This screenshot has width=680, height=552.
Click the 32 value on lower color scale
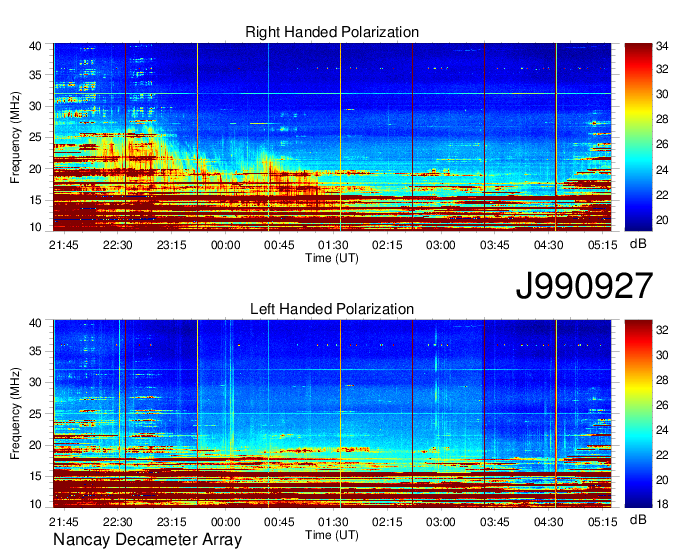(x=662, y=330)
